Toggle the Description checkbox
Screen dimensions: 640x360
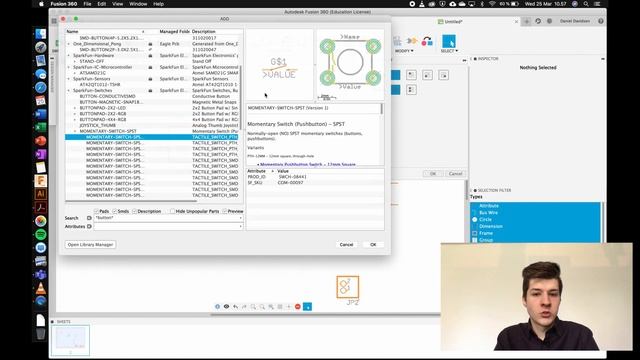(135, 211)
